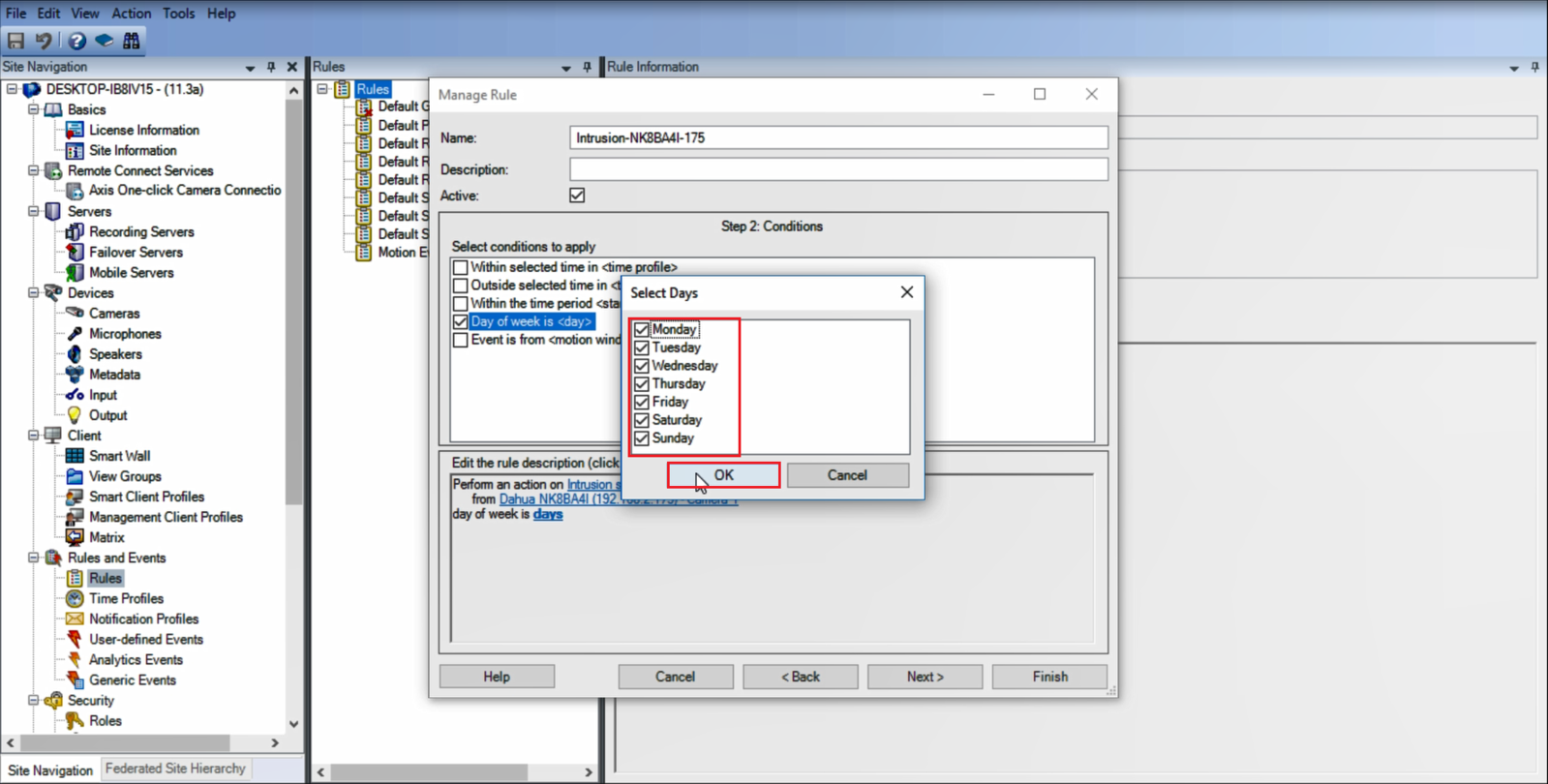Collapse the Basics tree node

pyautogui.click(x=33, y=109)
